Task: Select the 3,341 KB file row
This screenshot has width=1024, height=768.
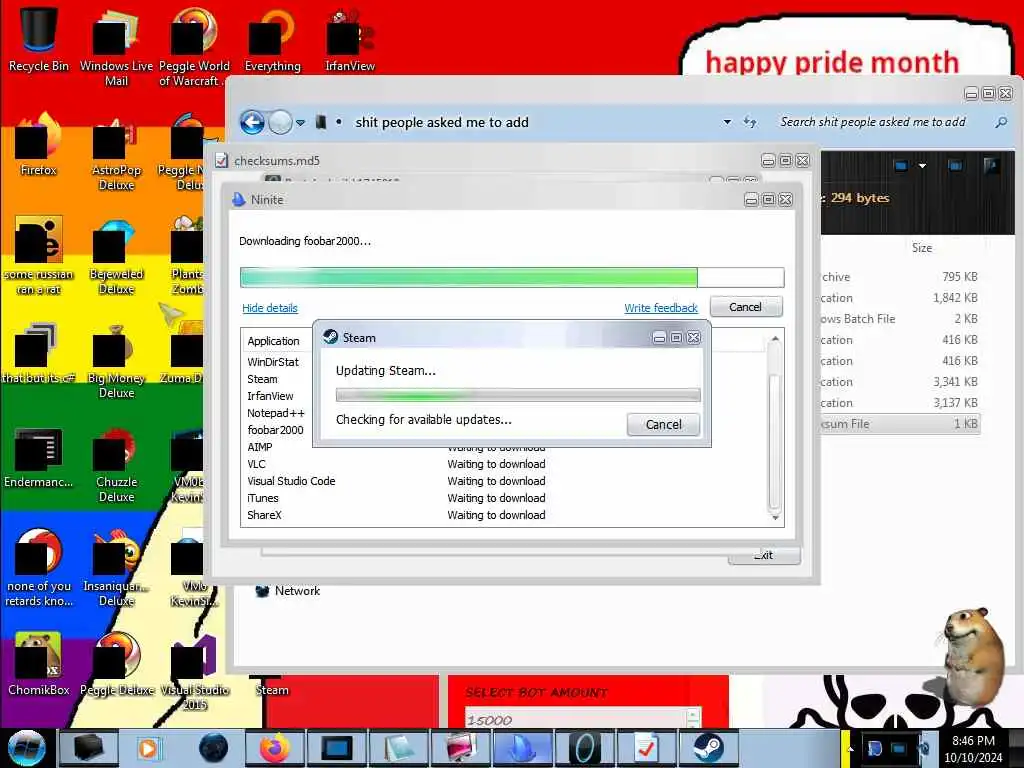Action: 900,381
